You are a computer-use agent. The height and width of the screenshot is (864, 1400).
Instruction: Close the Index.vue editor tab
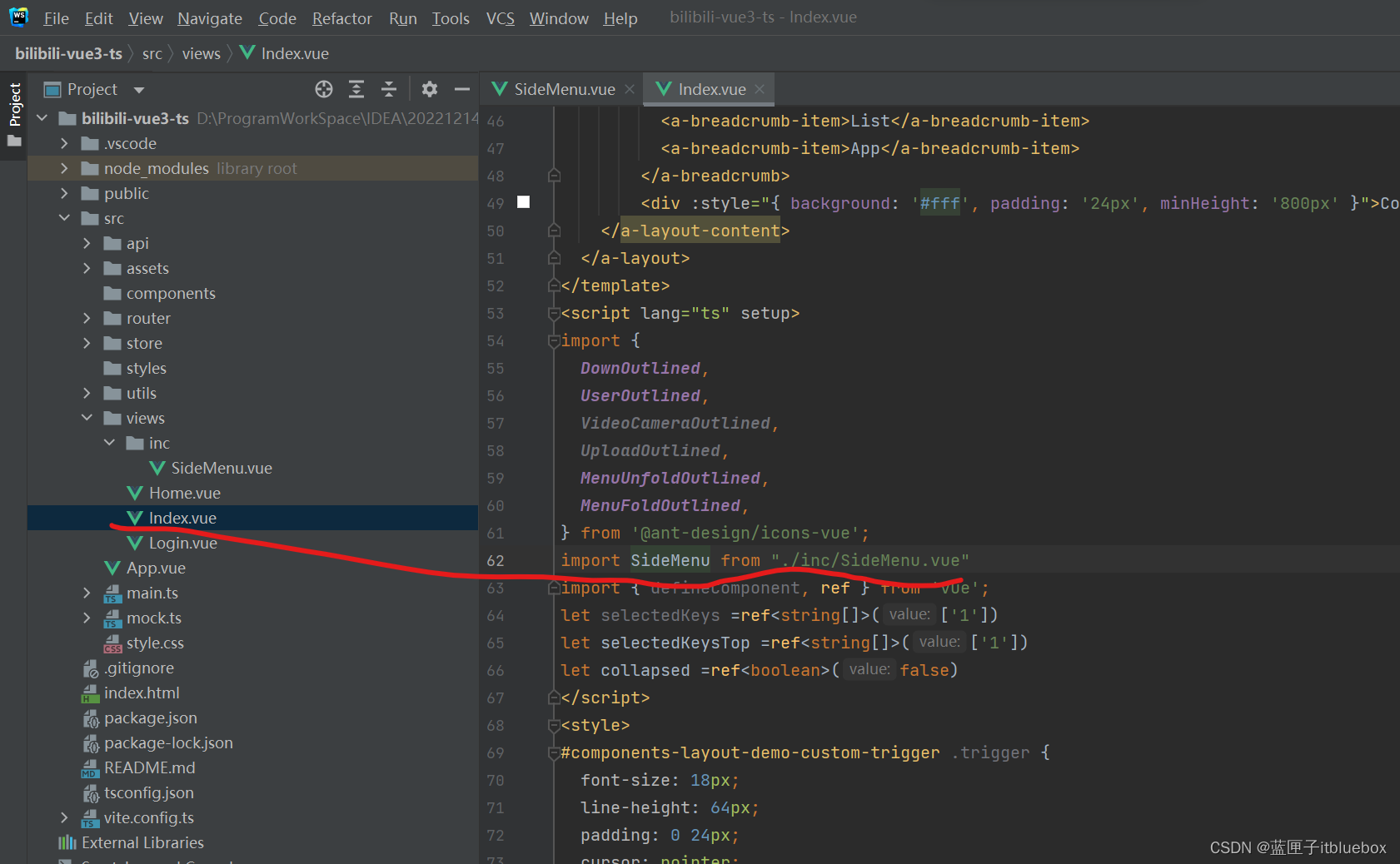point(760,89)
